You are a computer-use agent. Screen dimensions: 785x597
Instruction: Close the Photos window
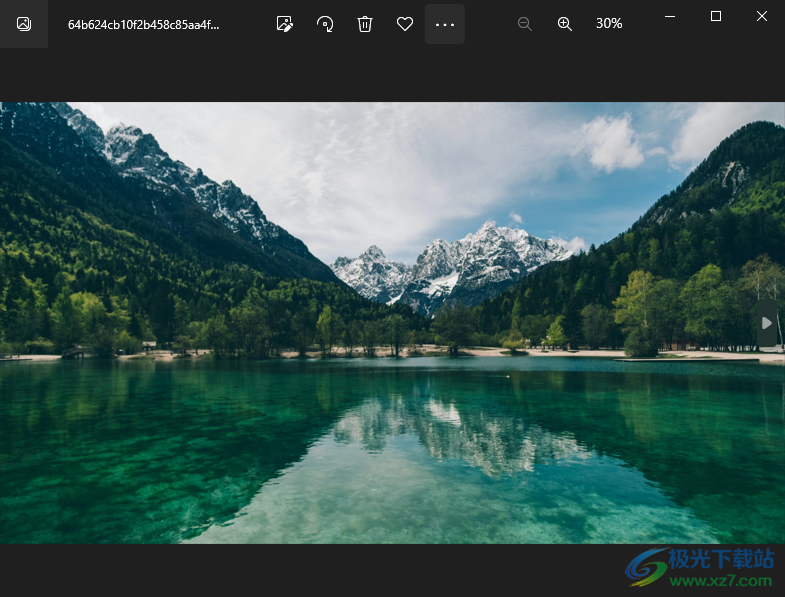(x=762, y=16)
